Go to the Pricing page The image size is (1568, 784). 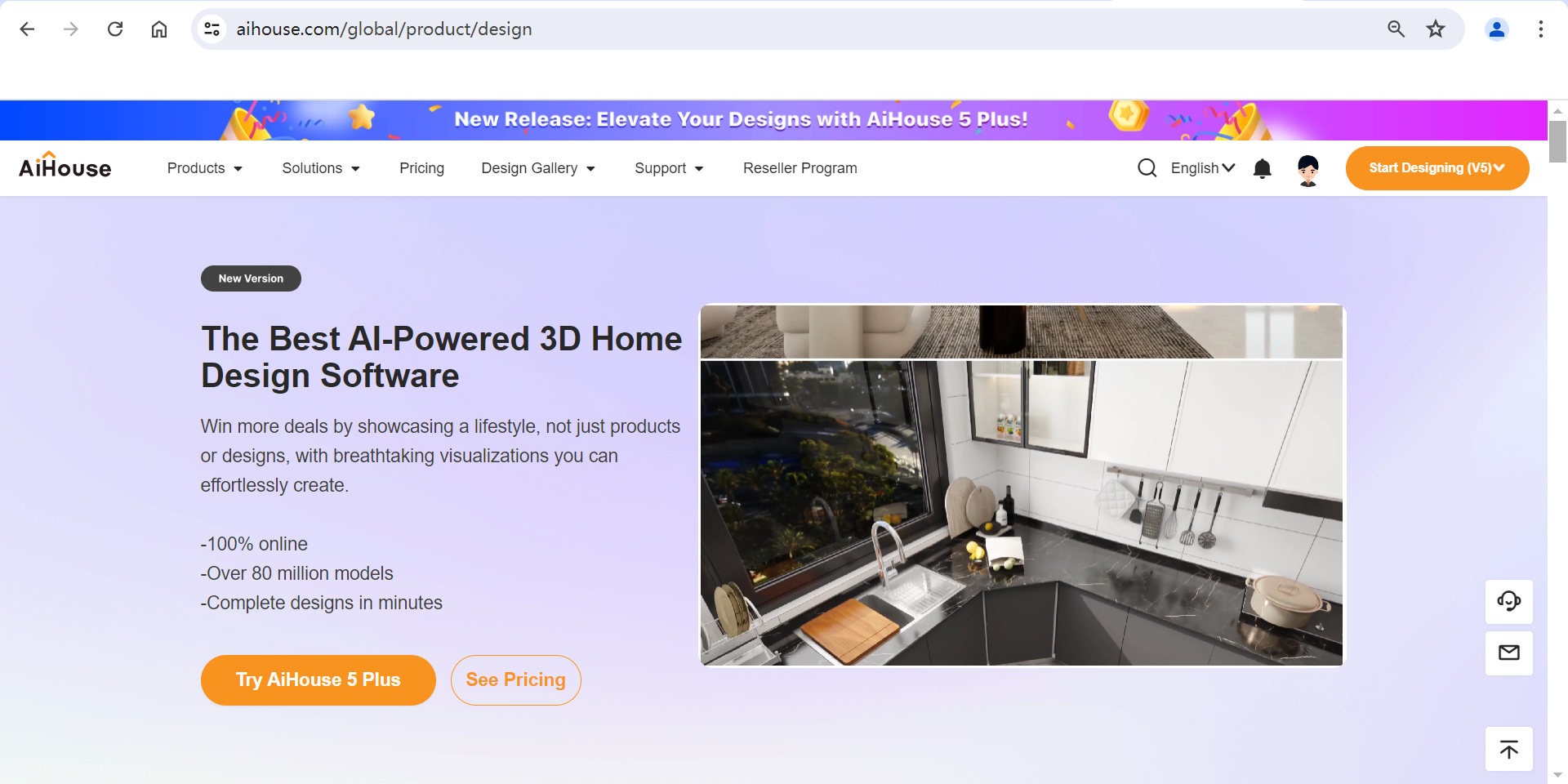point(421,168)
